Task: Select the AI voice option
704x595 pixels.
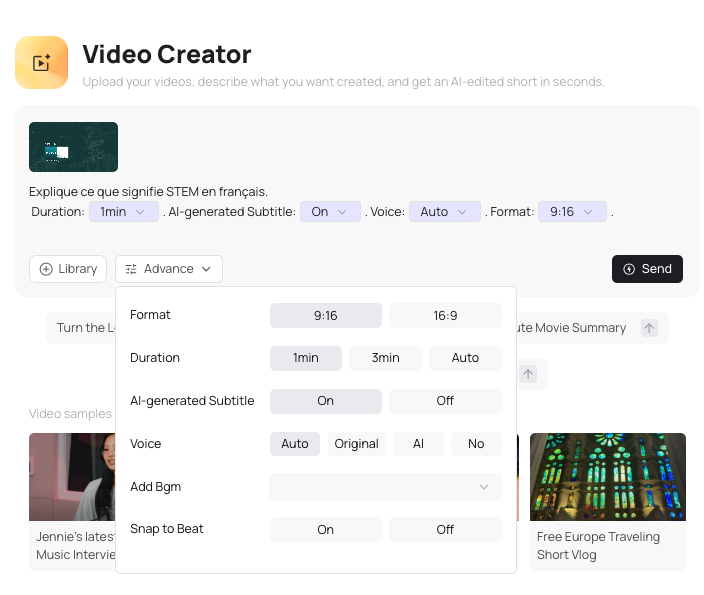Action: pyautogui.click(x=418, y=444)
